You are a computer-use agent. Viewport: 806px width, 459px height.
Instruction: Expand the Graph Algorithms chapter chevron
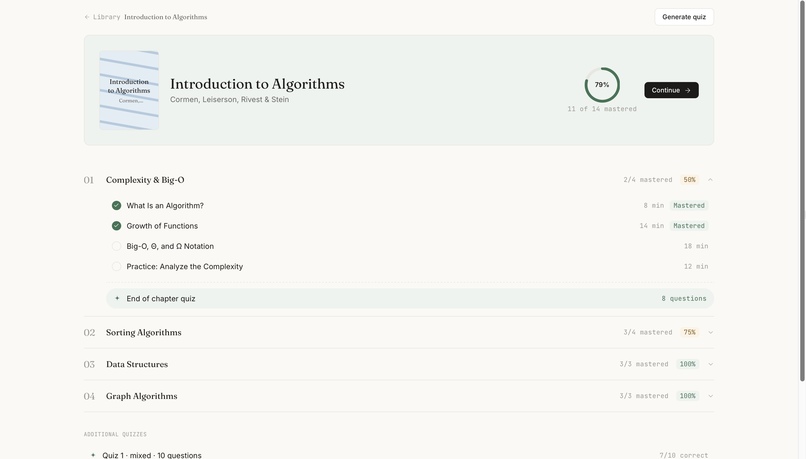(710, 396)
